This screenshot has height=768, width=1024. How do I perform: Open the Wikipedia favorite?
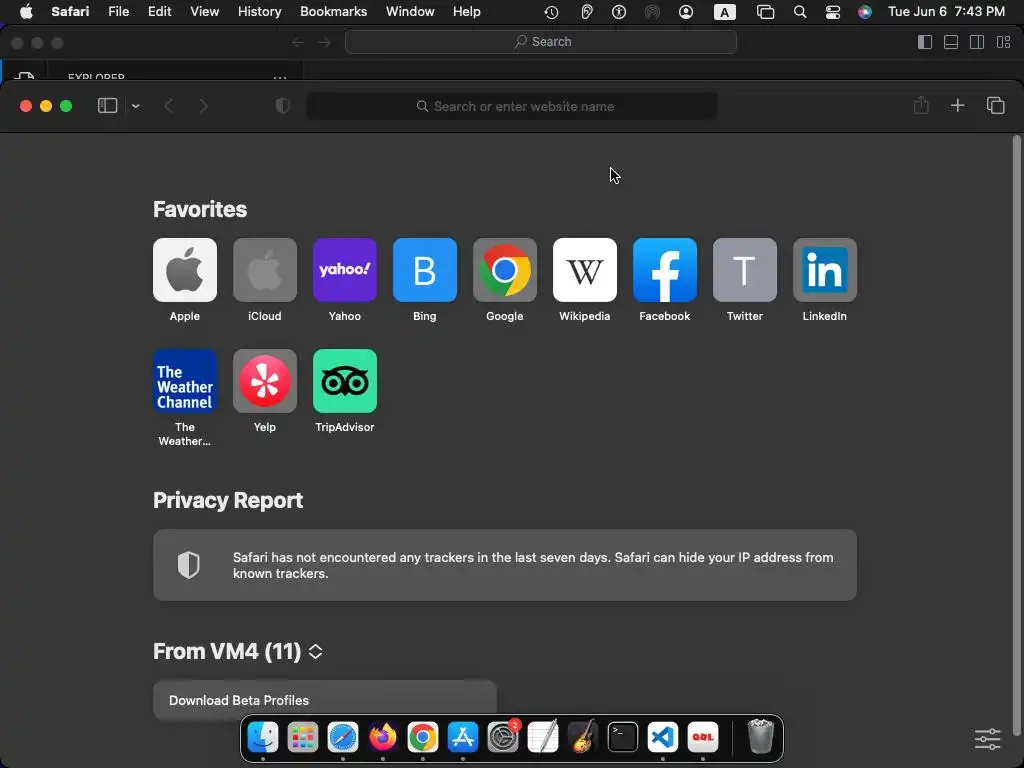pyautogui.click(x=584, y=270)
